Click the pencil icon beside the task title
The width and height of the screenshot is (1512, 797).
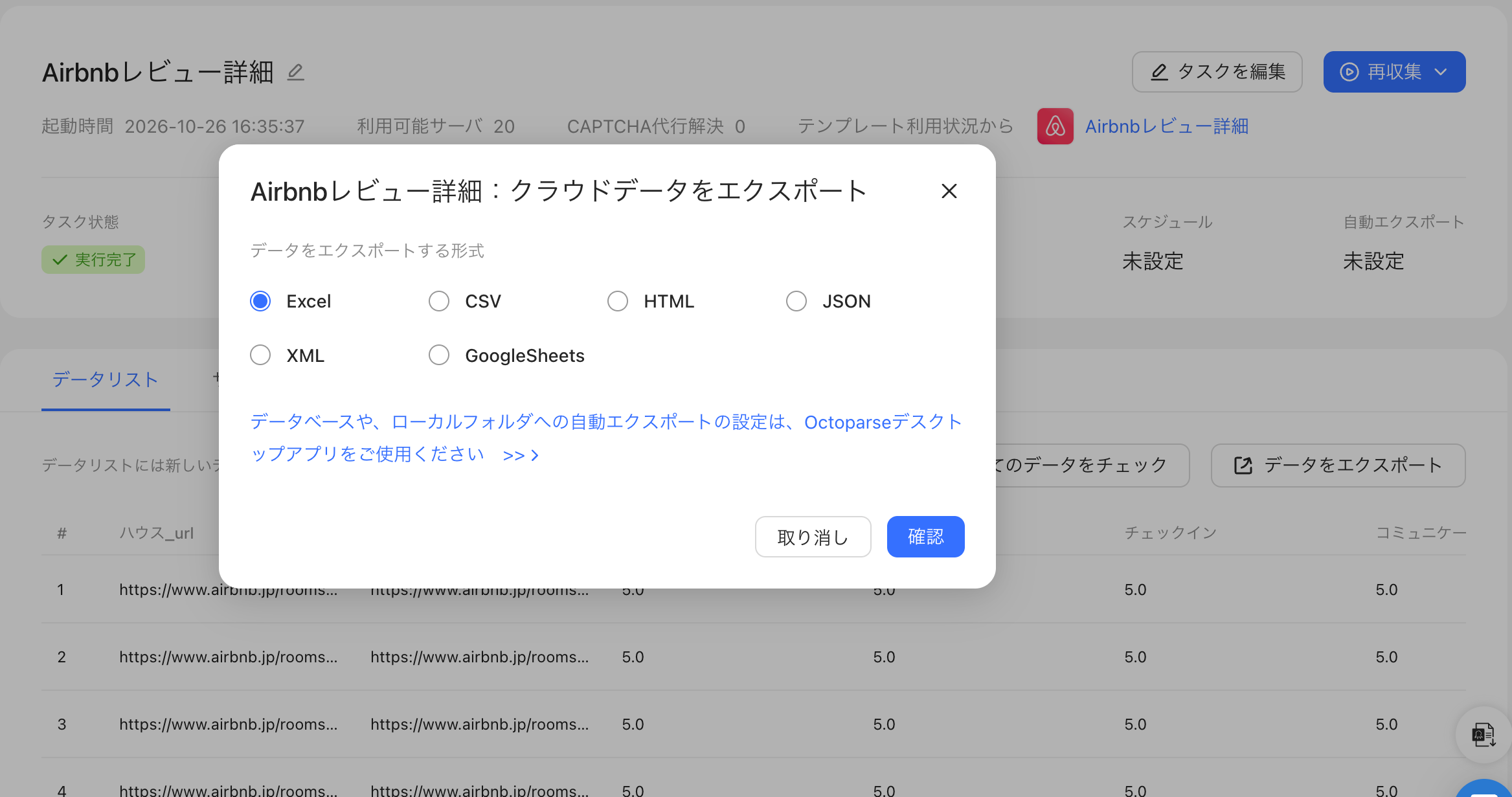point(296,72)
